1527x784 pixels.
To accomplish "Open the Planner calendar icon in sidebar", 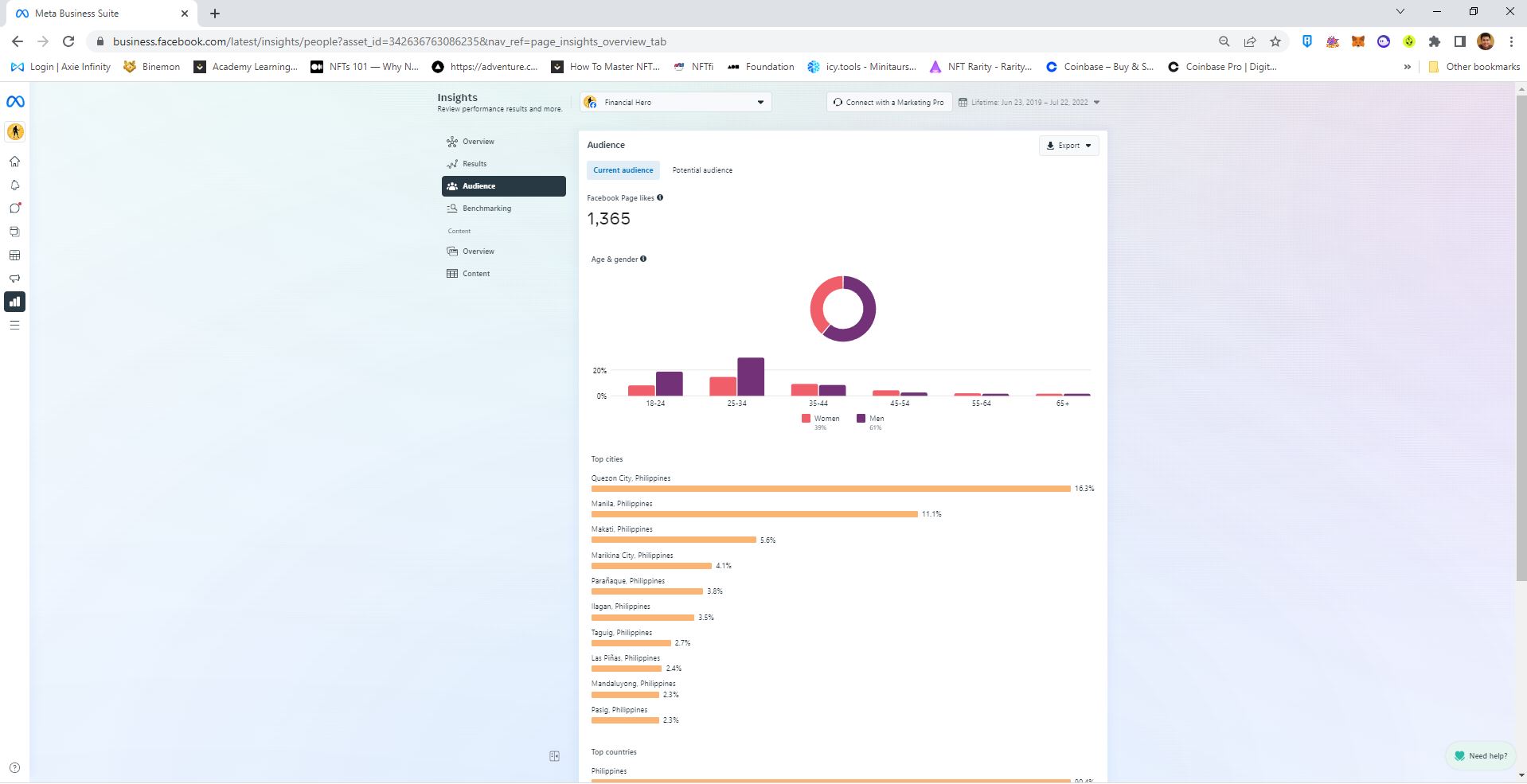I will [x=14, y=255].
